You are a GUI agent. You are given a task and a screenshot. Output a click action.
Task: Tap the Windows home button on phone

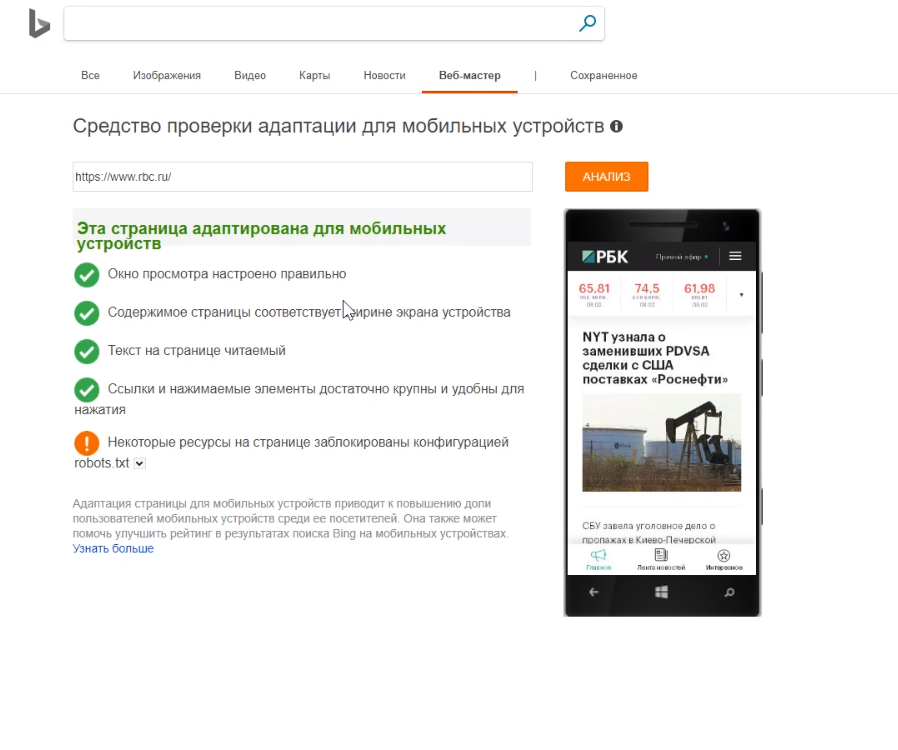click(661, 592)
